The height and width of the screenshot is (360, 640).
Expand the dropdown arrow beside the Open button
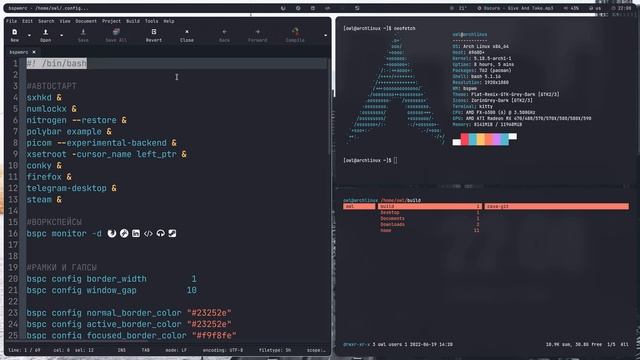[61, 36]
